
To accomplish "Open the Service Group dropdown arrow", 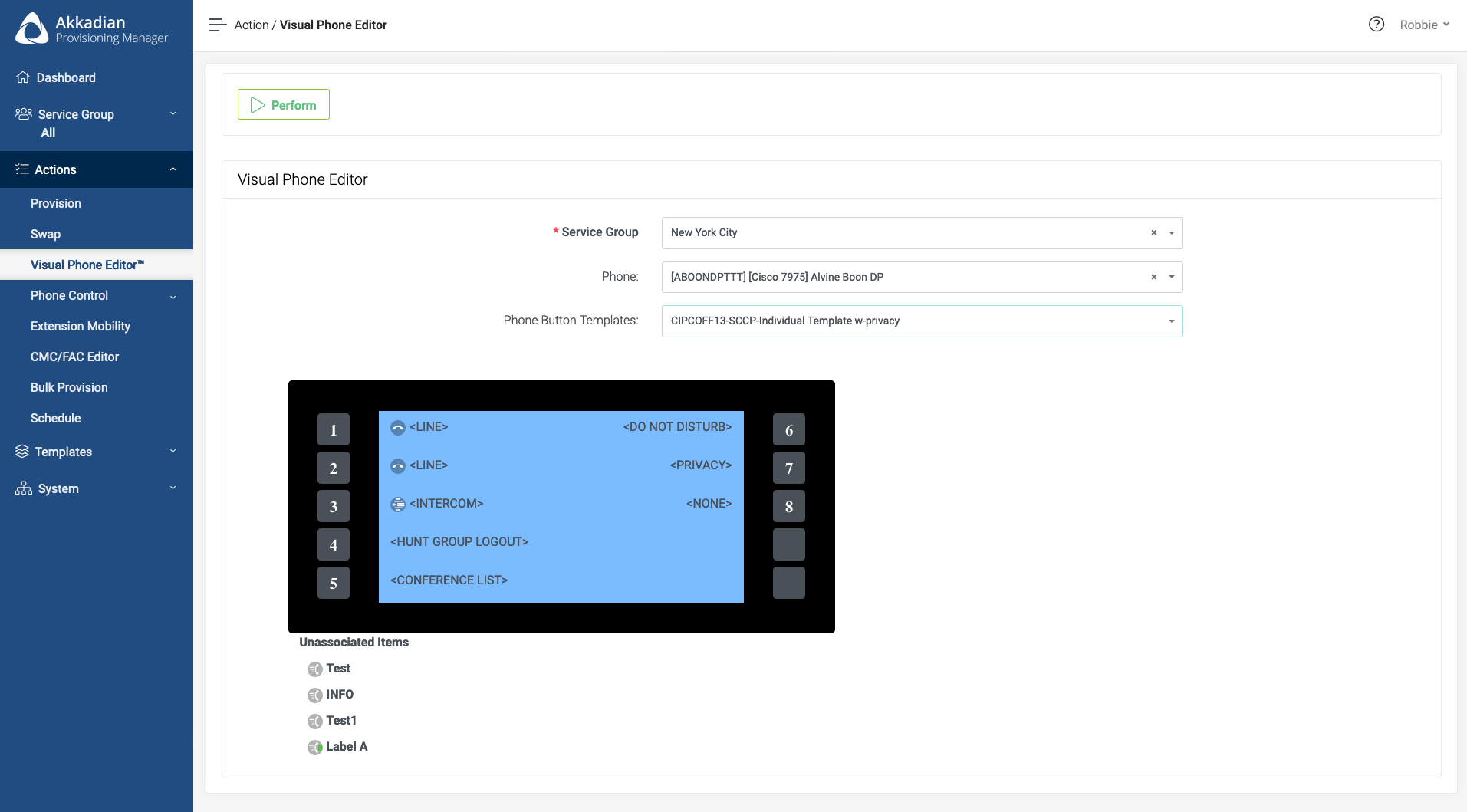I will pos(1172,233).
